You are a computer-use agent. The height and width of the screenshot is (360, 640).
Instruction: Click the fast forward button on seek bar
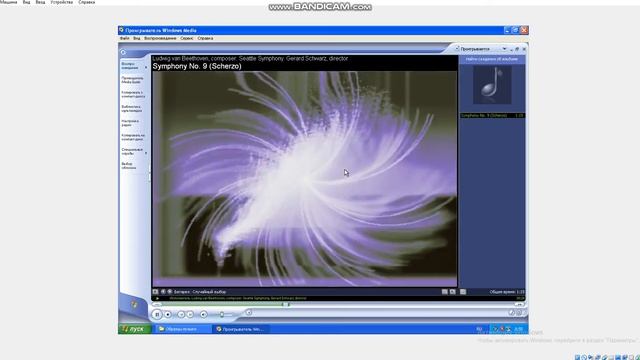(519, 304)
